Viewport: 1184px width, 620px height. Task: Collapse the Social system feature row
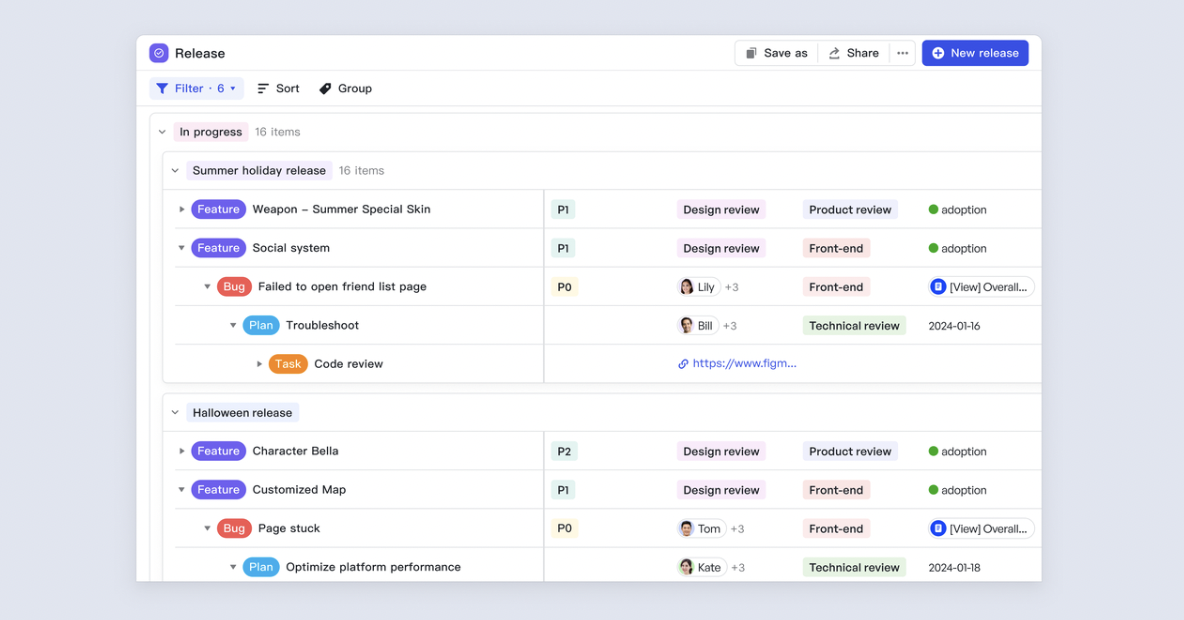click(x=182, y=248)
